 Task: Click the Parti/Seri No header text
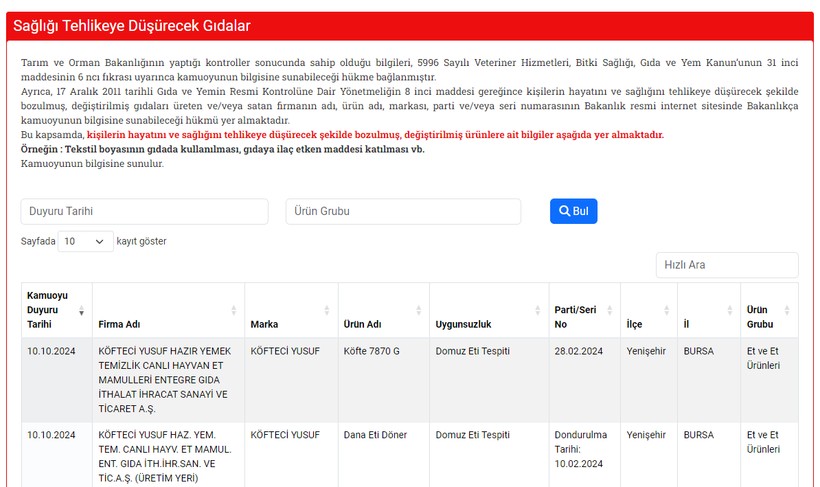[575, 317]
